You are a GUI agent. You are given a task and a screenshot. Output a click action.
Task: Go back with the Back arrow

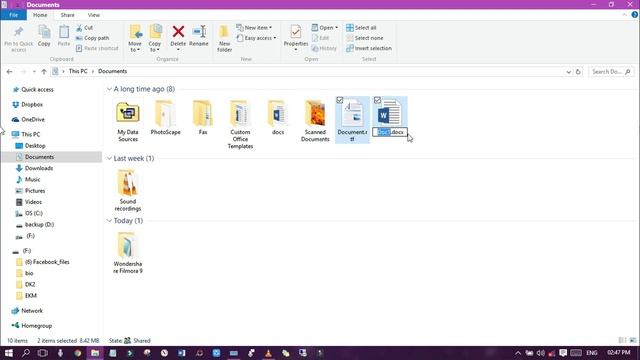(10, 71)
